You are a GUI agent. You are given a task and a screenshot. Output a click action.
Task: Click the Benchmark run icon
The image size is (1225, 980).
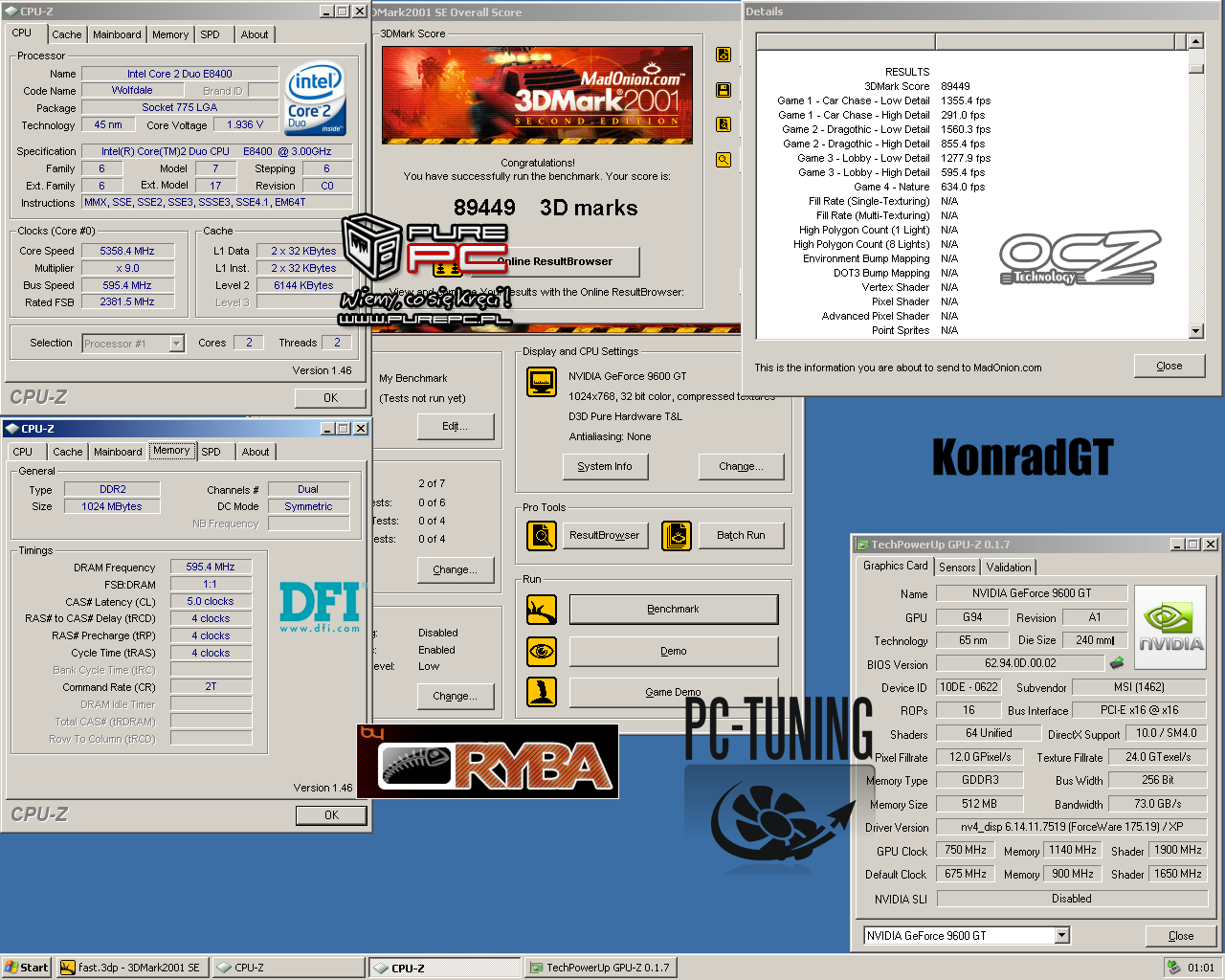coord(542,610)
